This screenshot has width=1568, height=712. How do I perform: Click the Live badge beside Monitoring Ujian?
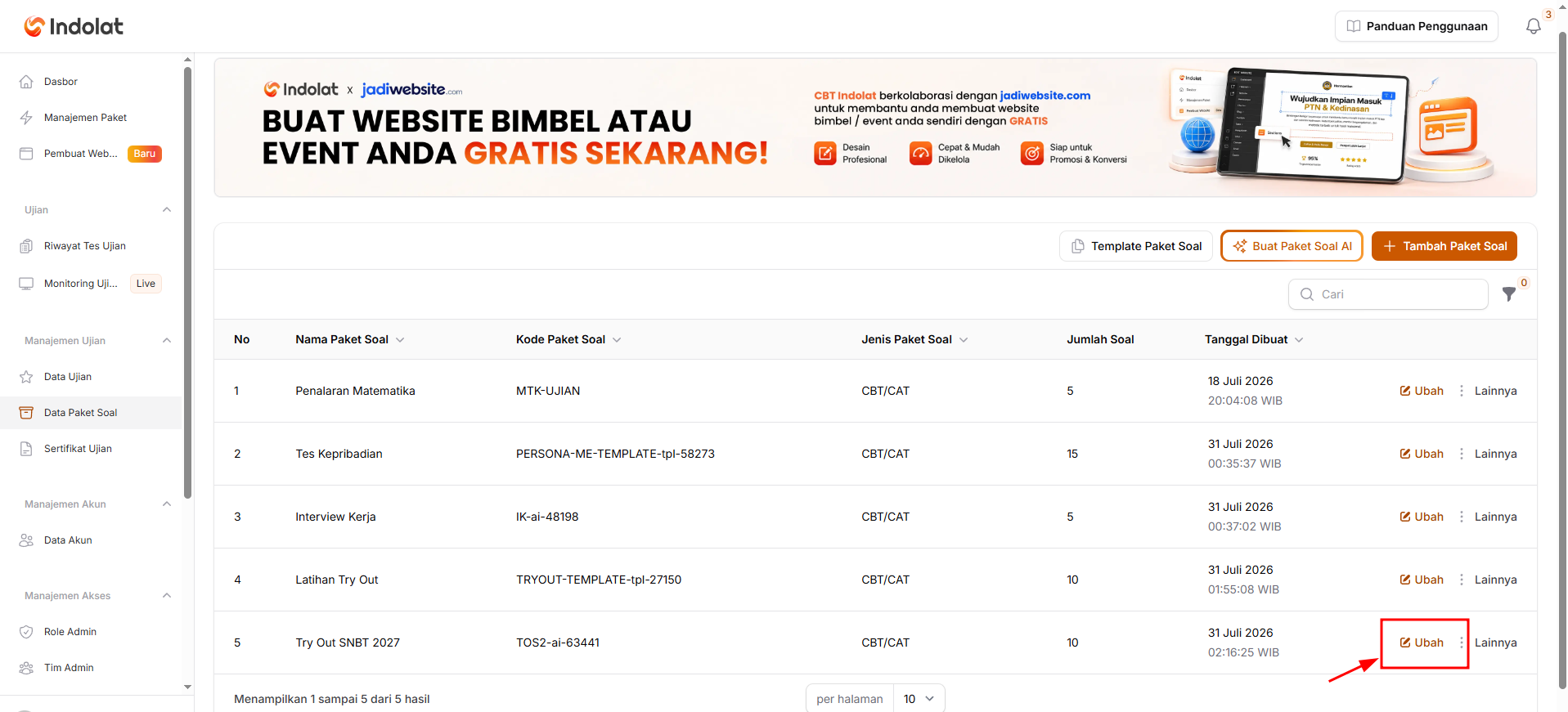coord(146,284)
